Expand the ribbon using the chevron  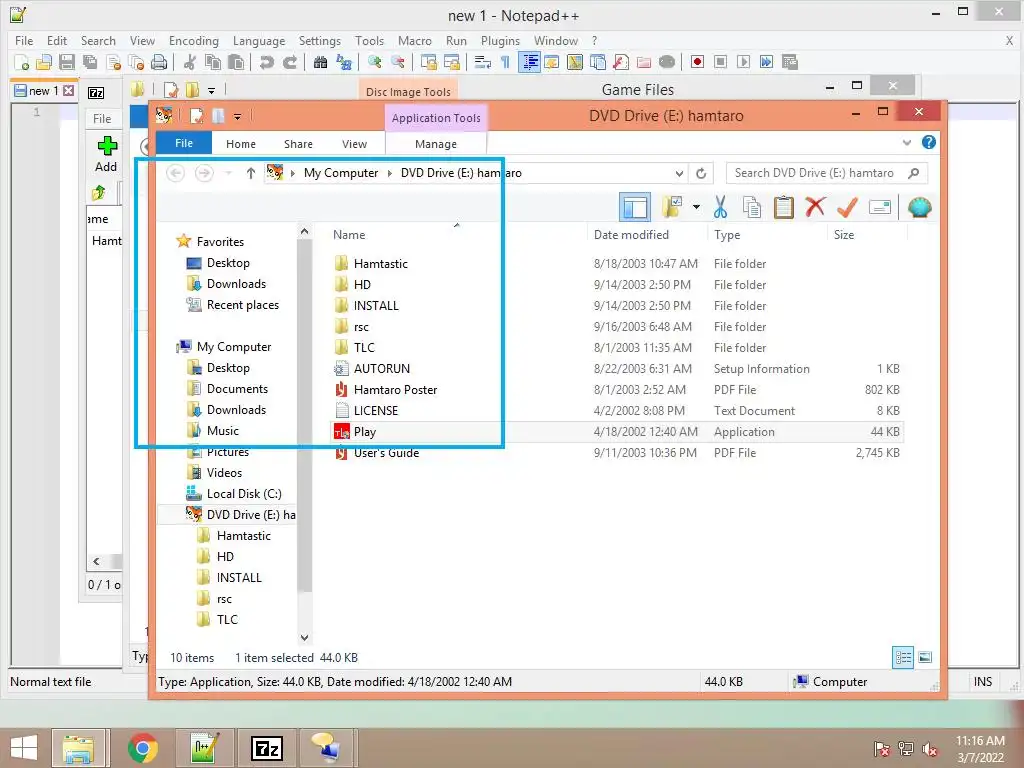906,142
